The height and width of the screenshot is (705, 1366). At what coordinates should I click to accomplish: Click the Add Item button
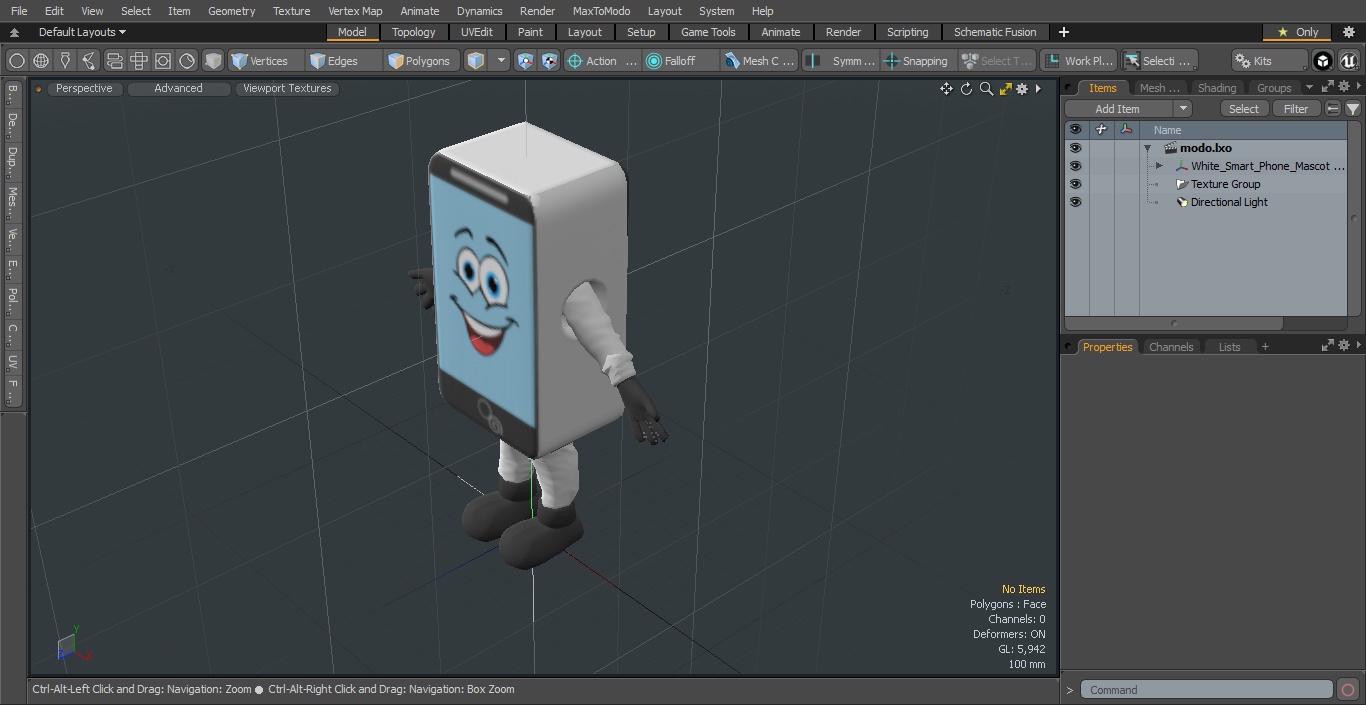coord(1117,109)
